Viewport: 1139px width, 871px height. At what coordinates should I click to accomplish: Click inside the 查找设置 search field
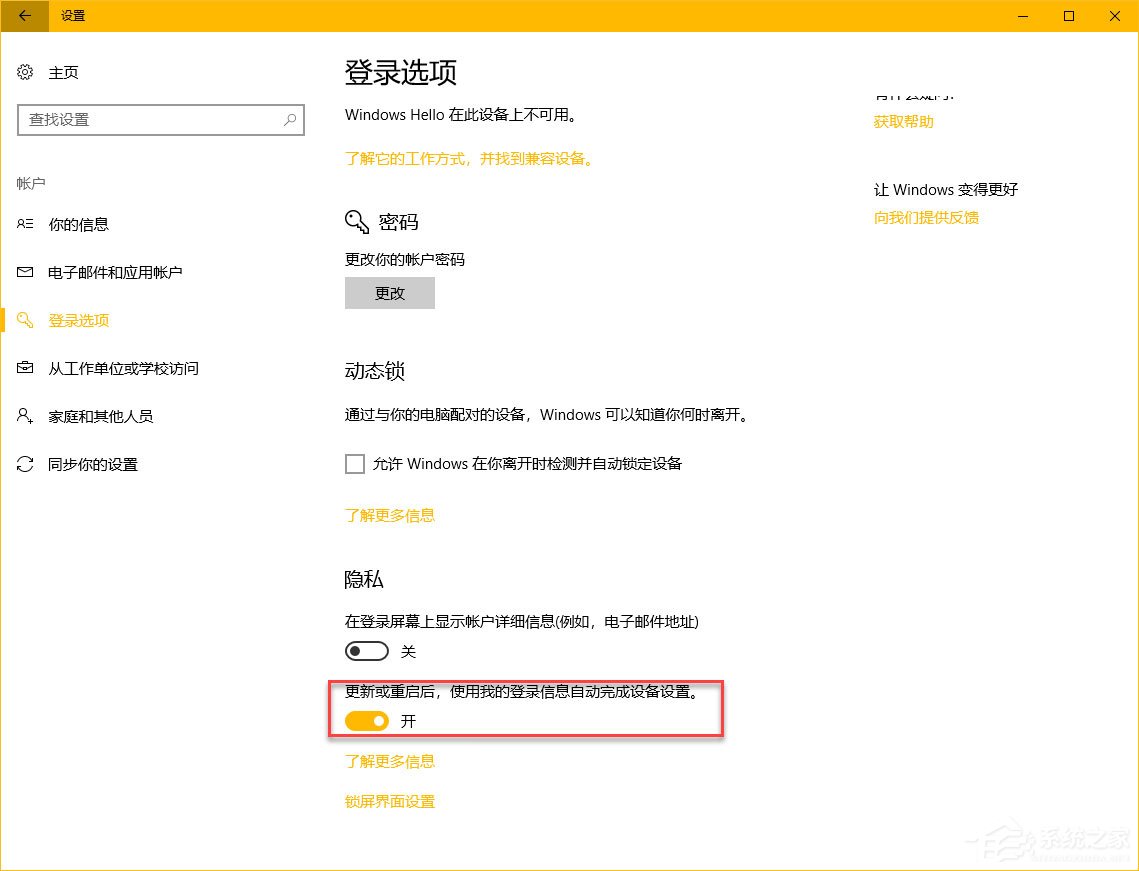pyautogui.click(x=160, y=120)
